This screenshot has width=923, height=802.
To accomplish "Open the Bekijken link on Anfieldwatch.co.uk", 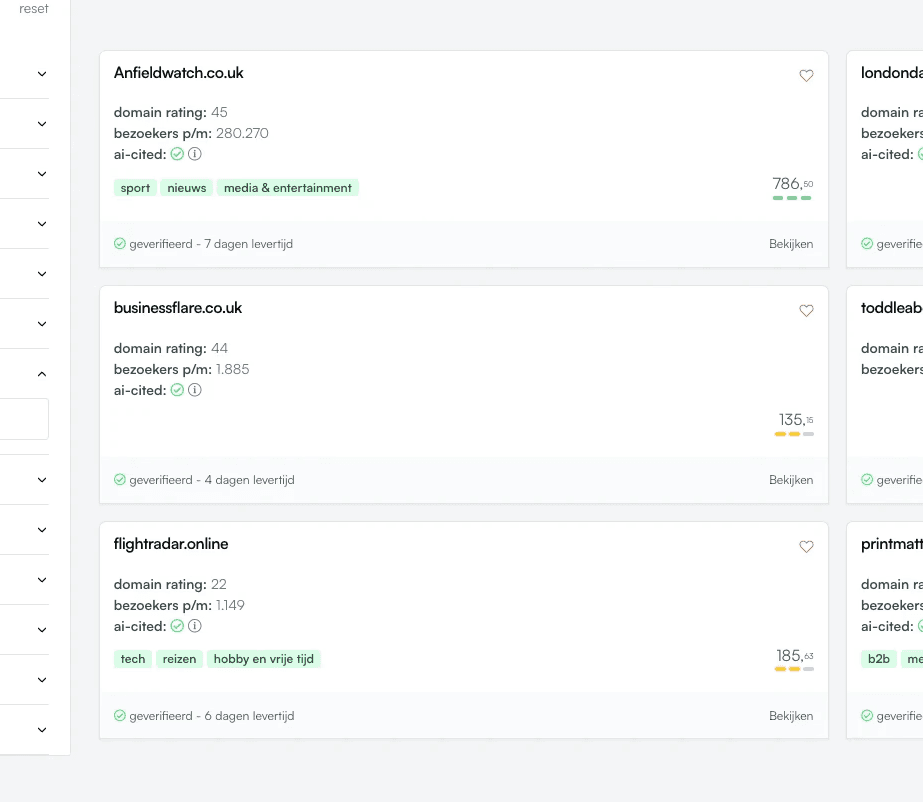I will pyautogui.click(x=791, y=243).
